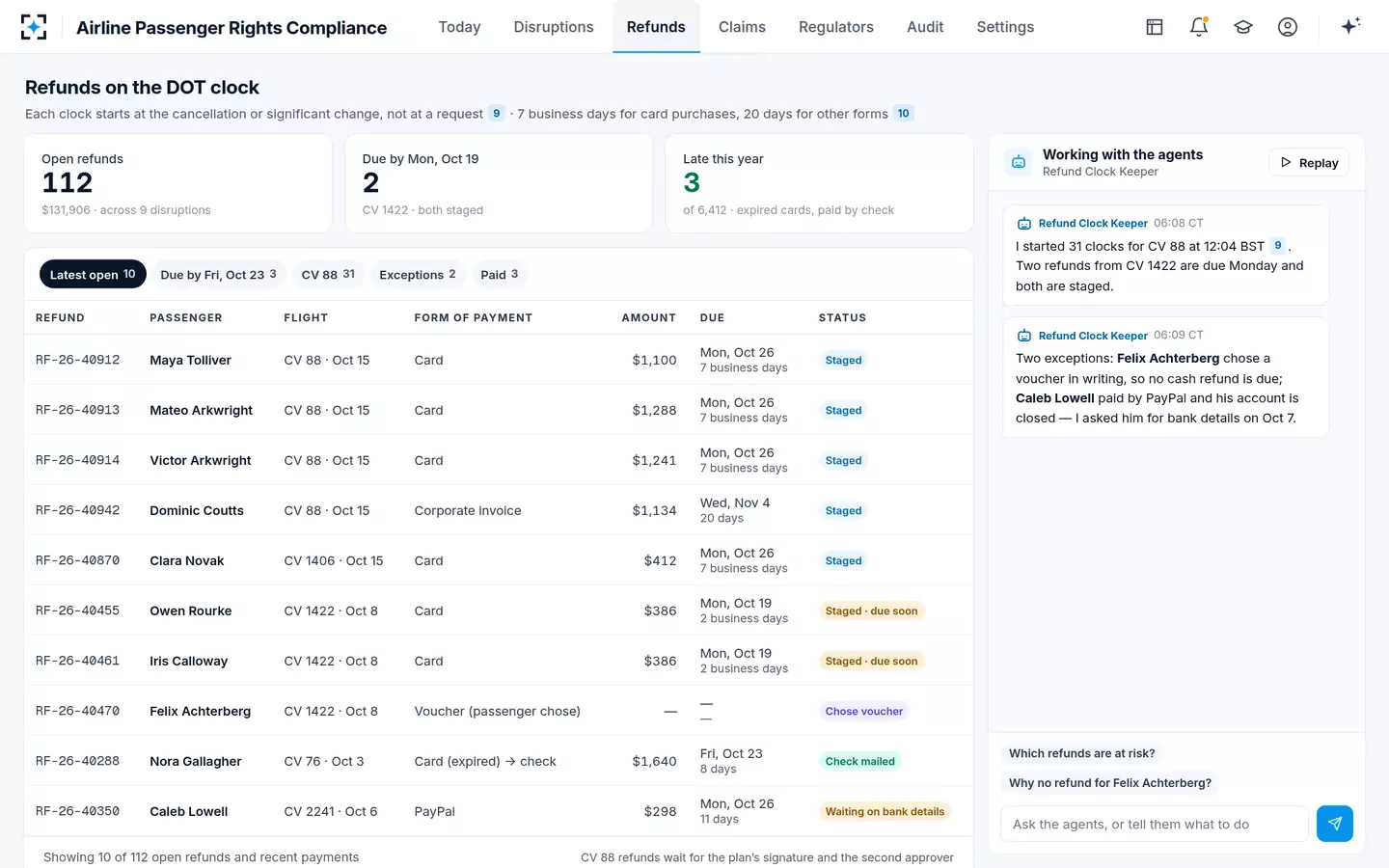Open the Regulators tab

pyautogui.click(x=836, y=27)
